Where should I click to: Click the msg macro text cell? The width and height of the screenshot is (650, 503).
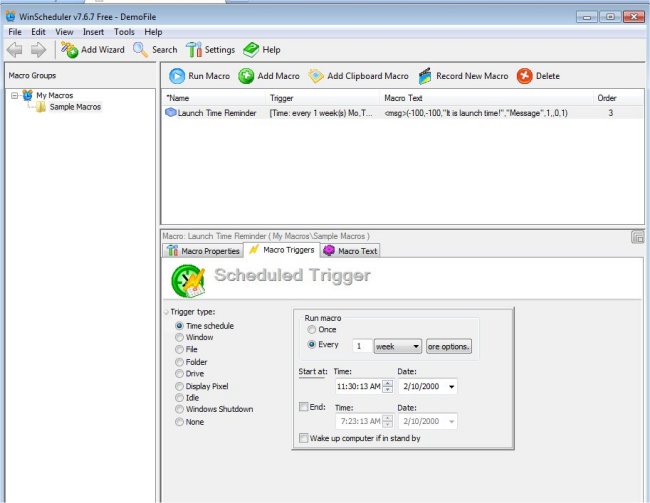(476, 113)
